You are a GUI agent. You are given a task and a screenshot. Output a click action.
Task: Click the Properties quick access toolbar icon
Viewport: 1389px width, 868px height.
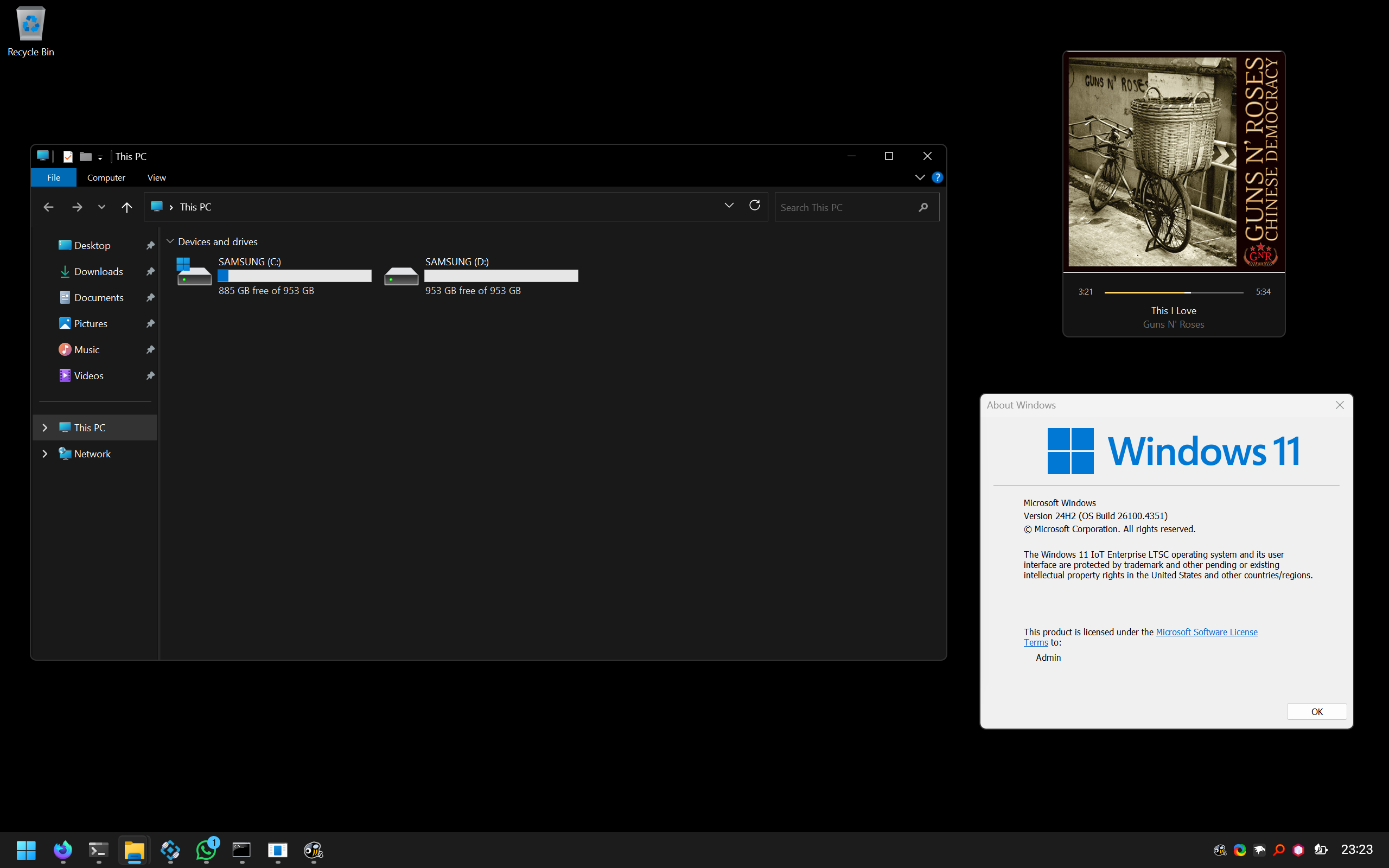pyautogui.click(x=68, y=156)
